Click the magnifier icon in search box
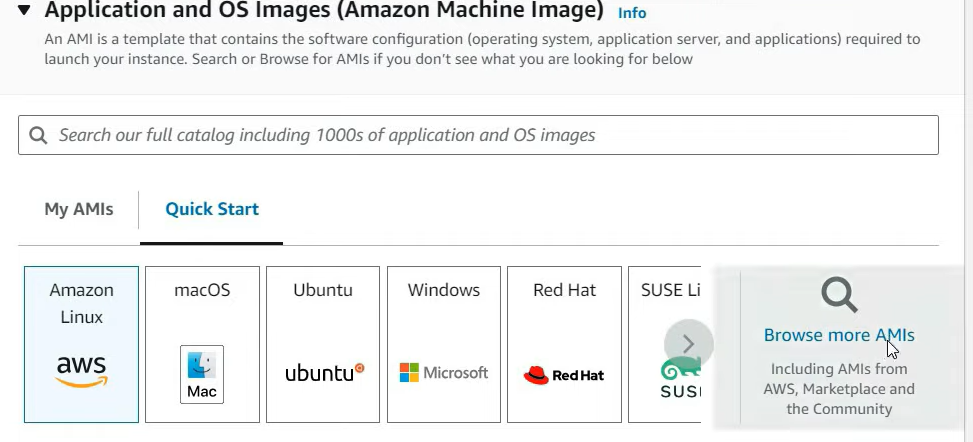Image resolution: width=973 pixels, height=442 pixels. click(38, 135)
